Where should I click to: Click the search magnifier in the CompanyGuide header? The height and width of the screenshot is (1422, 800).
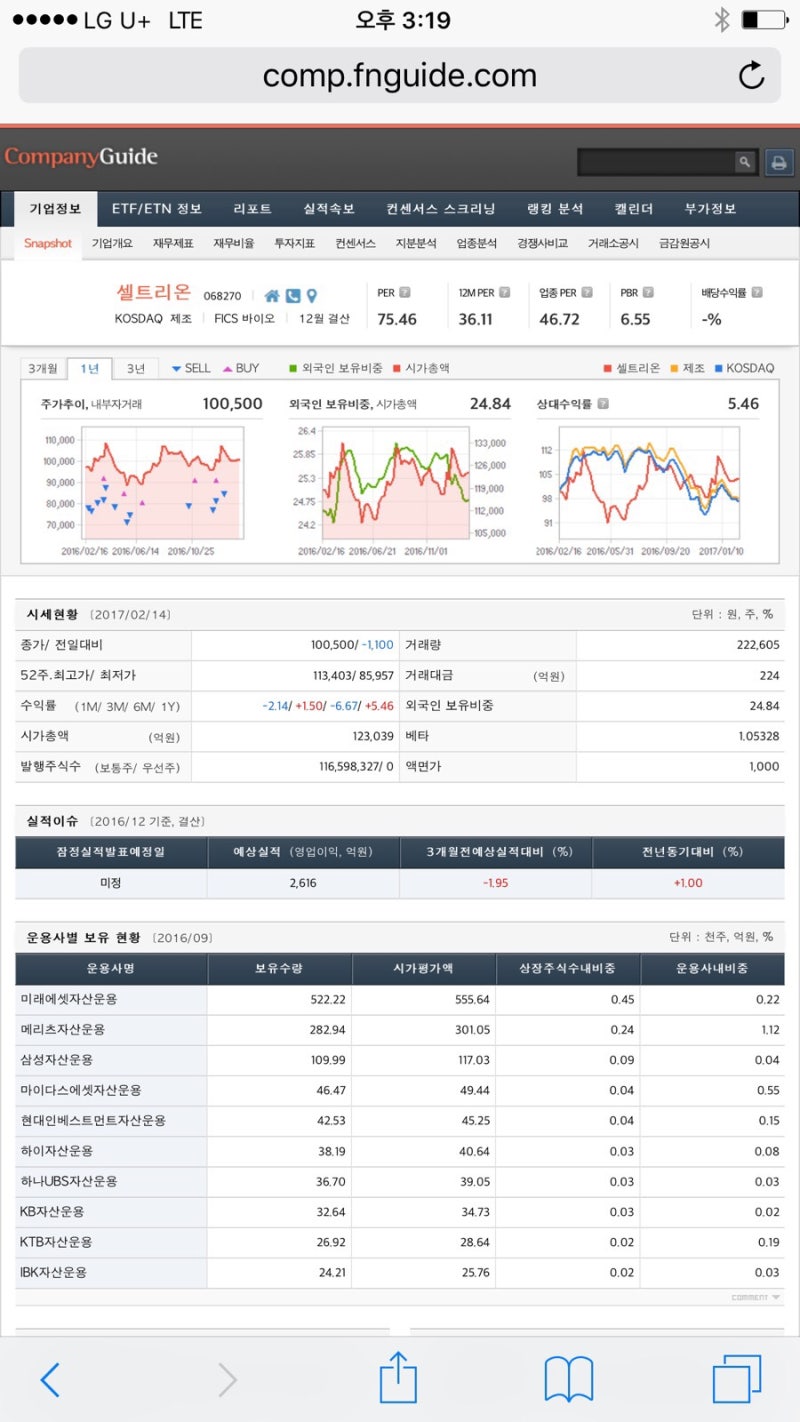743,160
